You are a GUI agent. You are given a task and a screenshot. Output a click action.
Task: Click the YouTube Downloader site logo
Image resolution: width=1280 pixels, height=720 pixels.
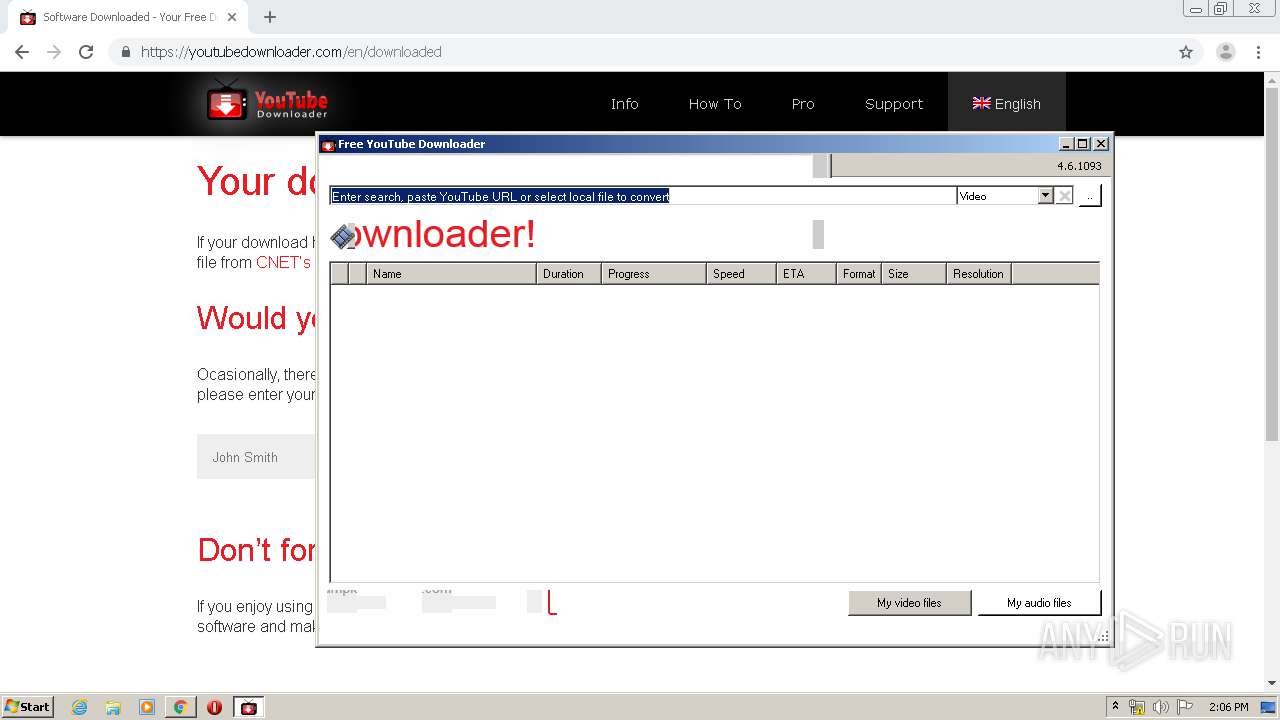(x=267, y=103)
